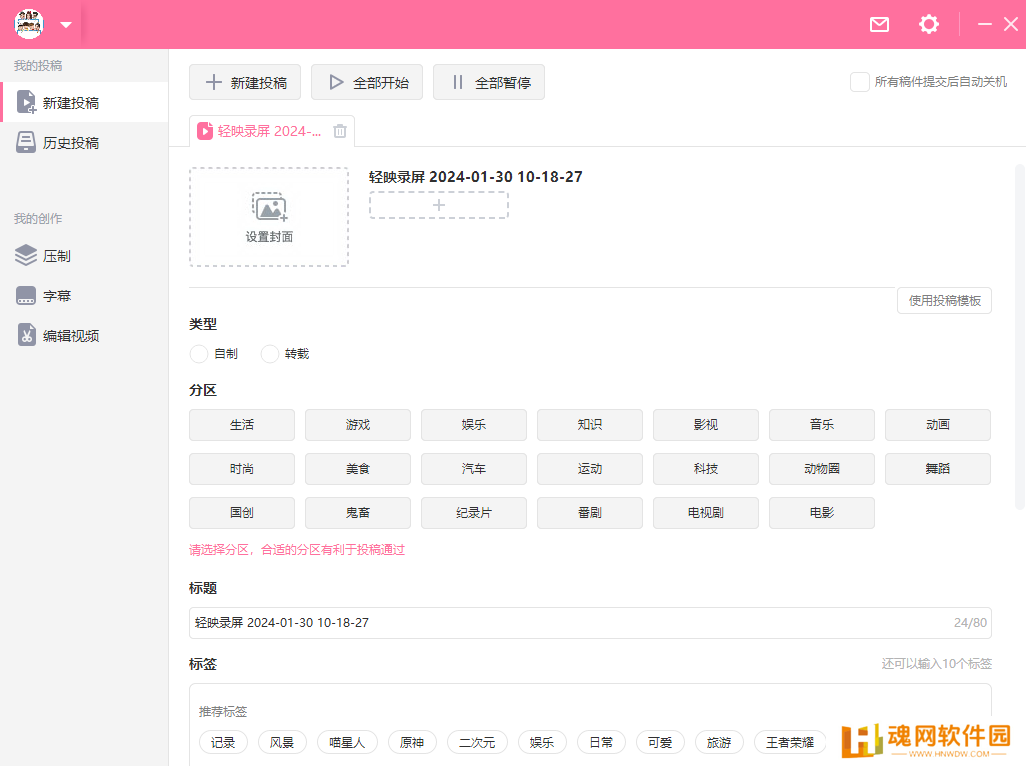Click the 新建投稿 toolbar button

(x=245, y=83)
